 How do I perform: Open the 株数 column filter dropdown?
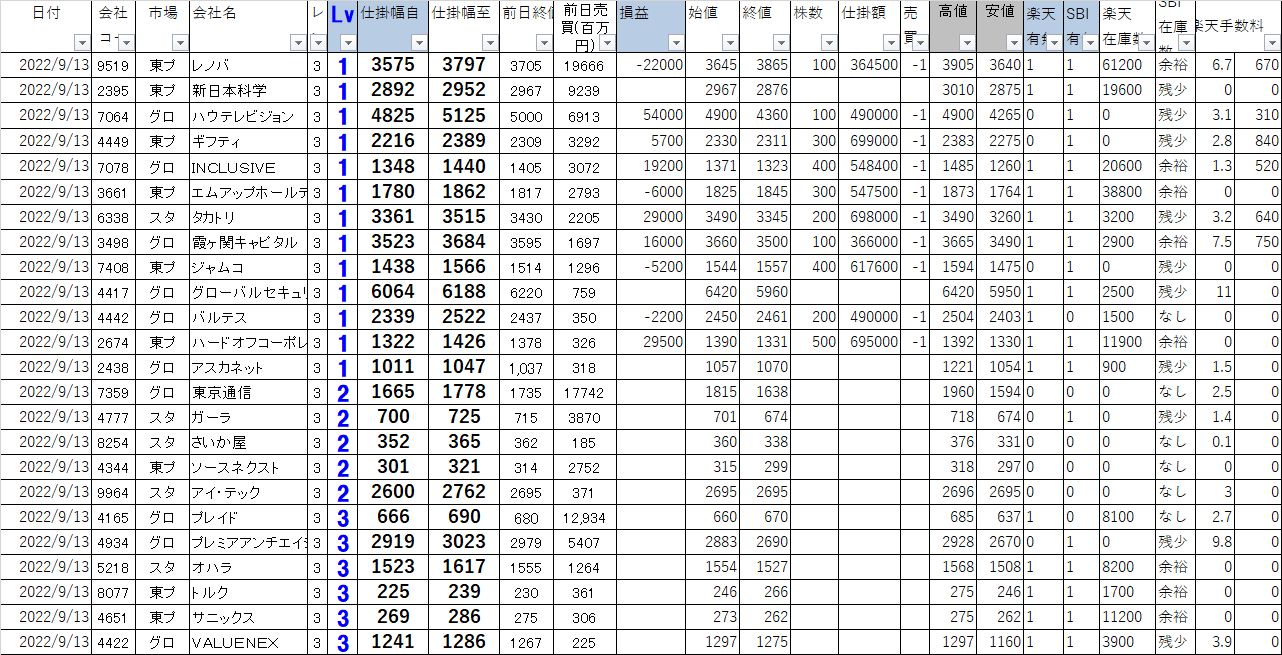click(829, 43)
